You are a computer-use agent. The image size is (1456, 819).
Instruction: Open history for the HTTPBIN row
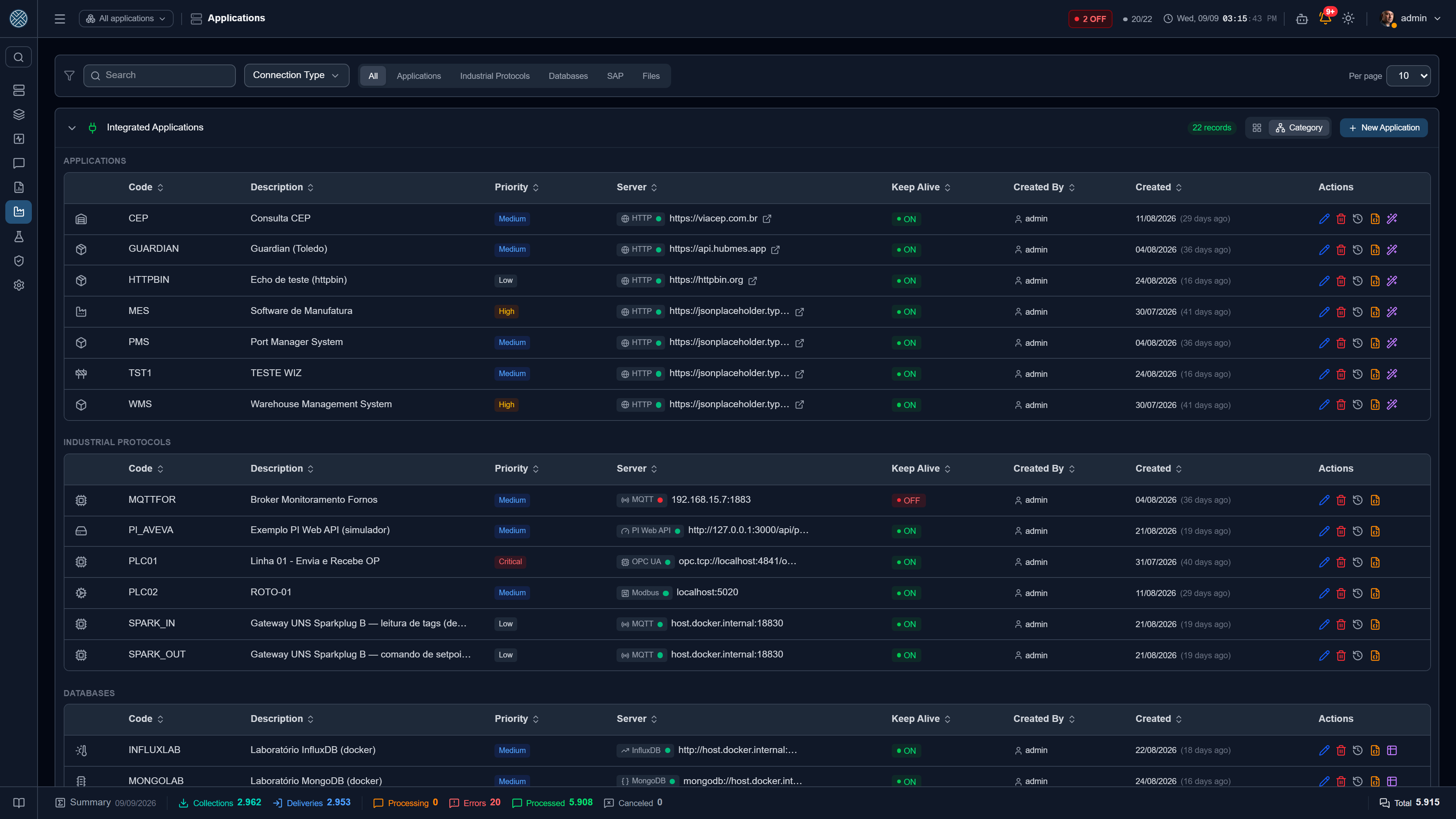point(1358,281)
